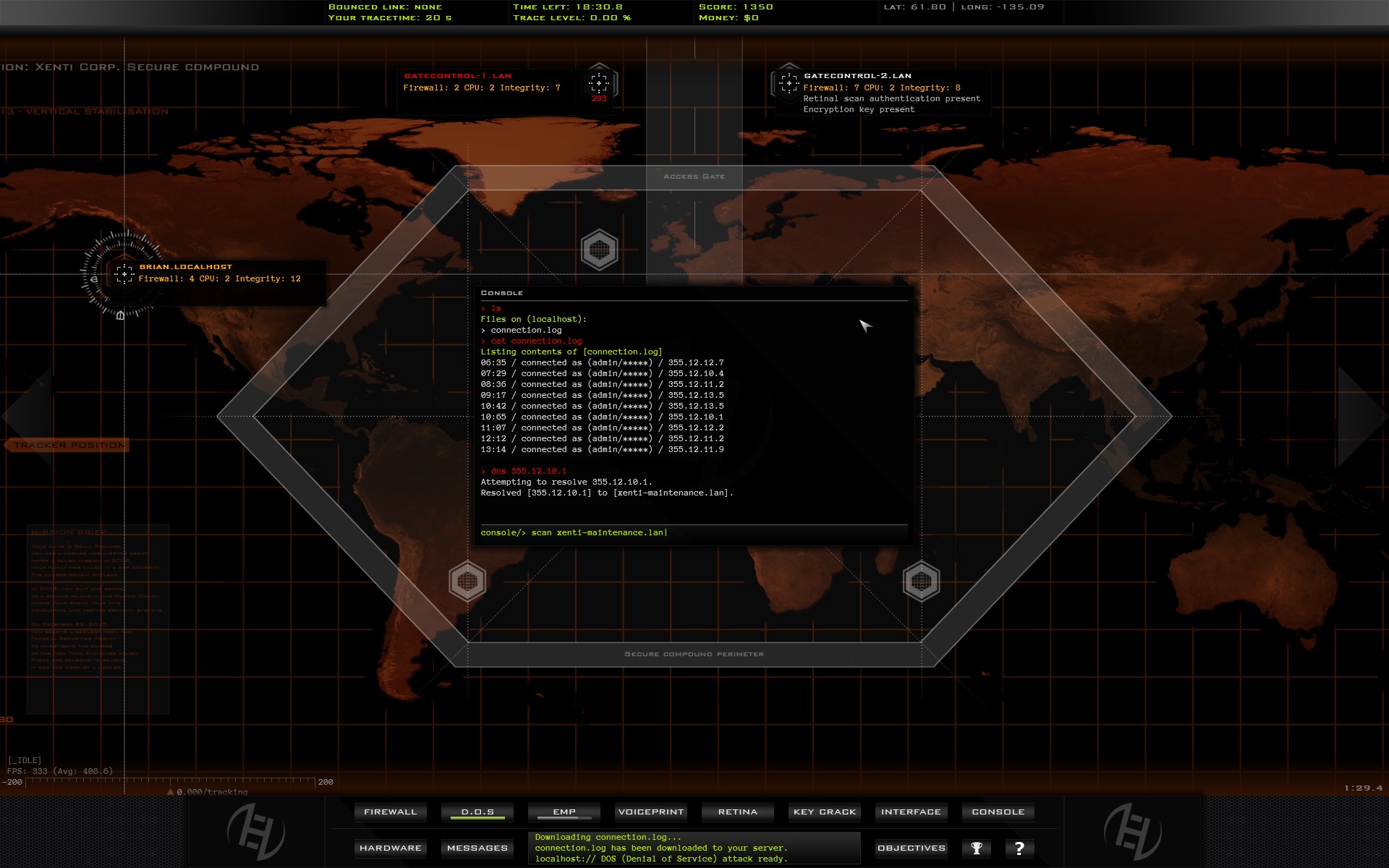
Task: Click the gatecontrol-1.lan targeting reticle icon
Action: [x=599, y=82]
